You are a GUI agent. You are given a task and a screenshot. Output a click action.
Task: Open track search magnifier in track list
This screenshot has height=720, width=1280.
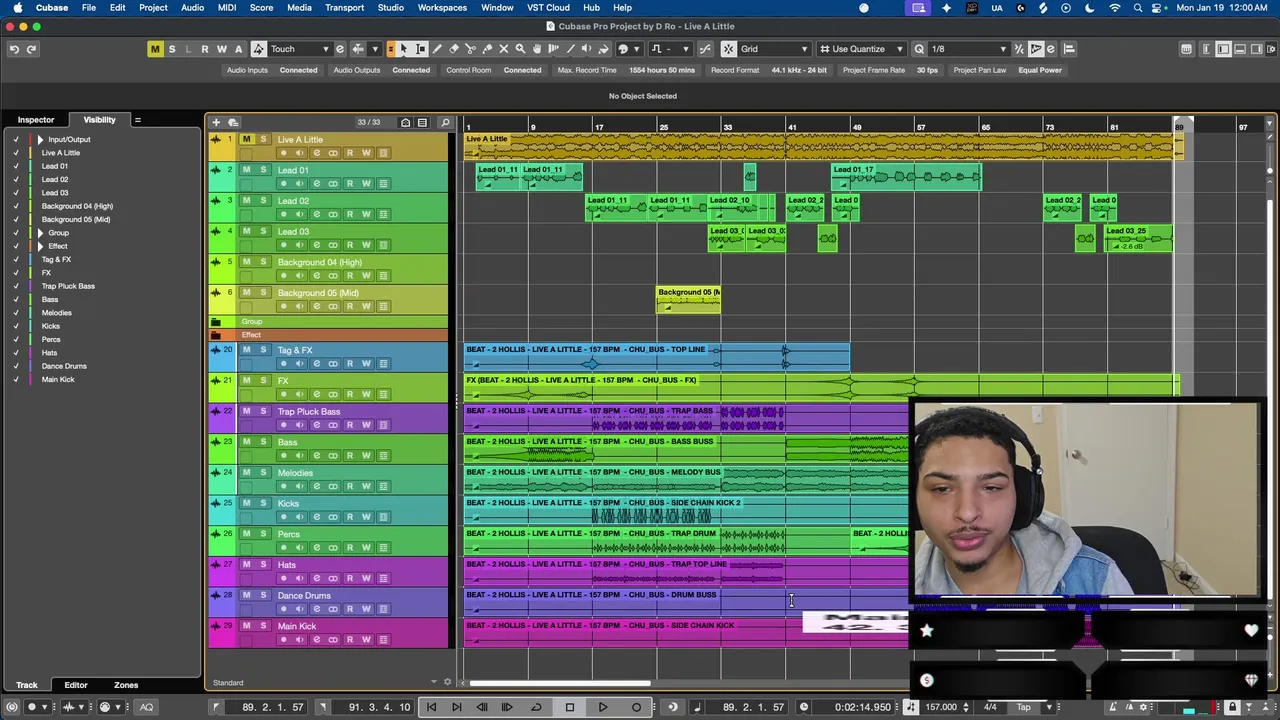pos(445,122)
